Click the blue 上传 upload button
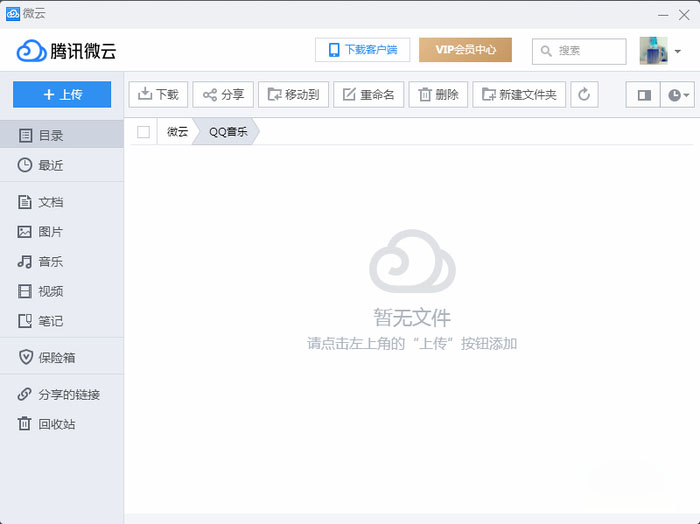The height and width of the screenshot is (524, 700). (x=62, y=94)
